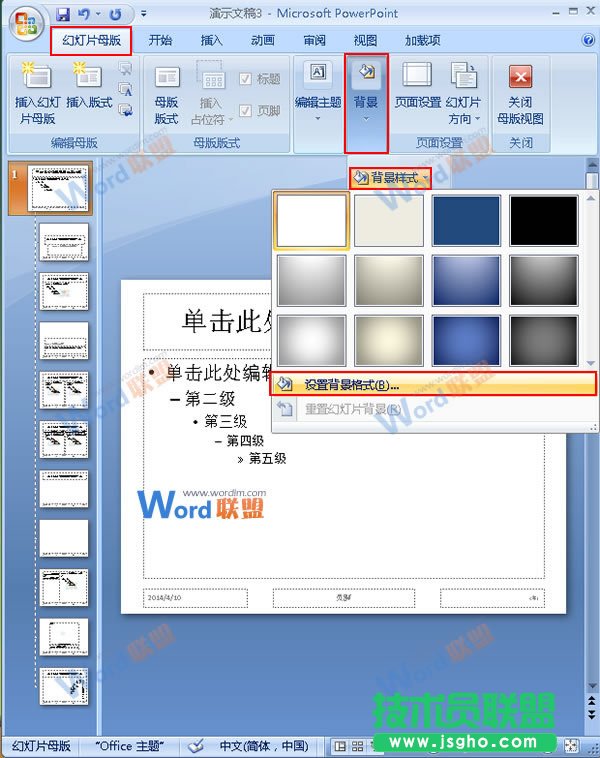Pick second-row blue gradient background style
Image resolution: width=600 pixels, height=758 pixels.
[466, 280]
